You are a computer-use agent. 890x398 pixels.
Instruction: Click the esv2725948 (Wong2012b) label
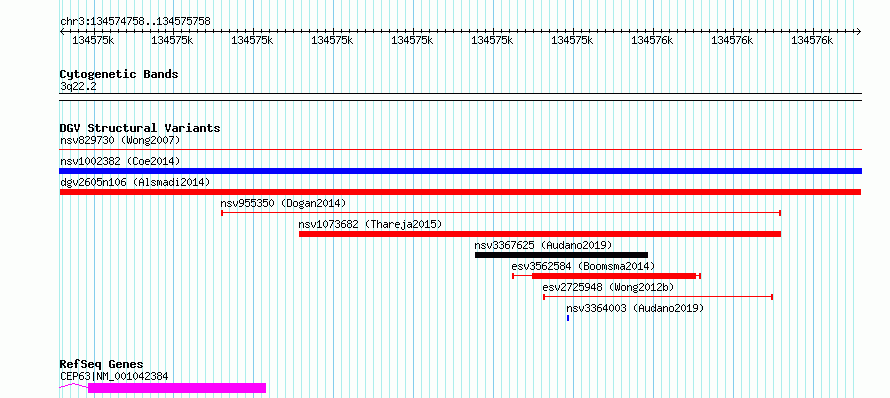pyautogui.click(x=608, y=287)
